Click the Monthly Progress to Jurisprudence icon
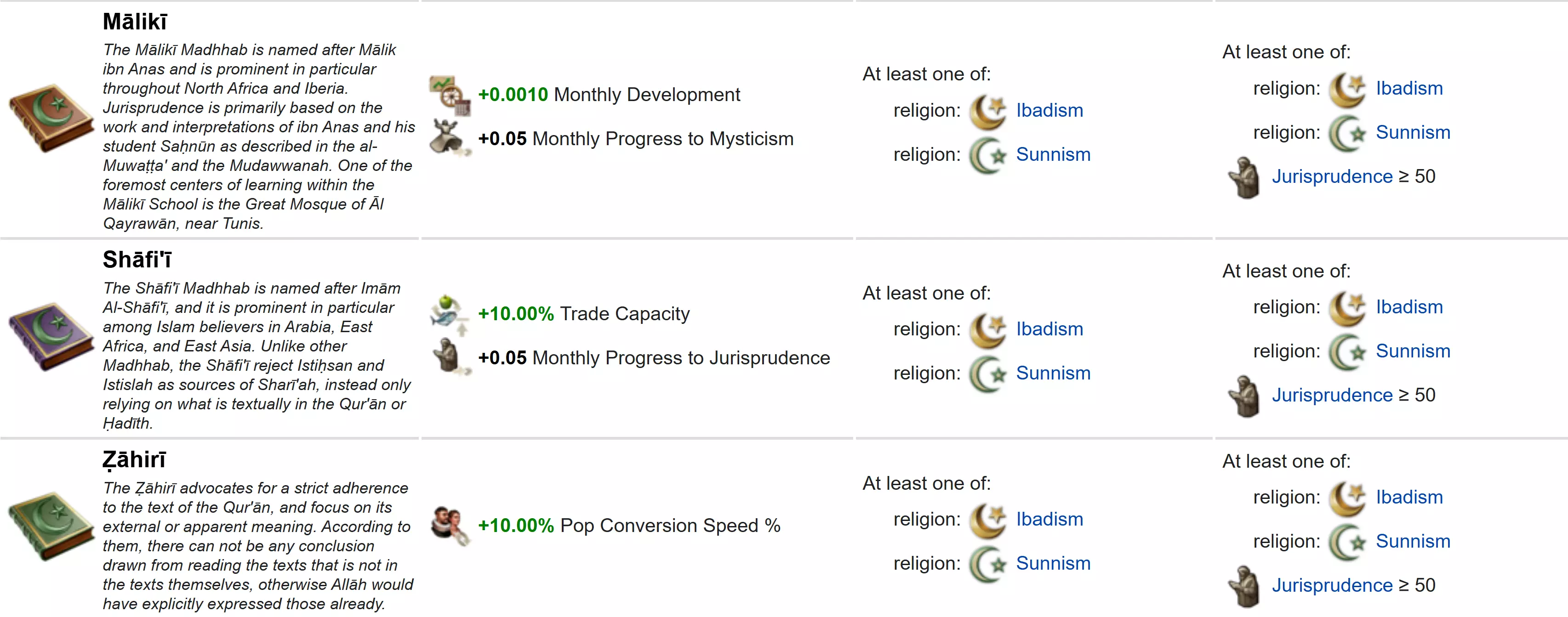Viewport: 1568px width, 617px height. click(x=450, y=357)
